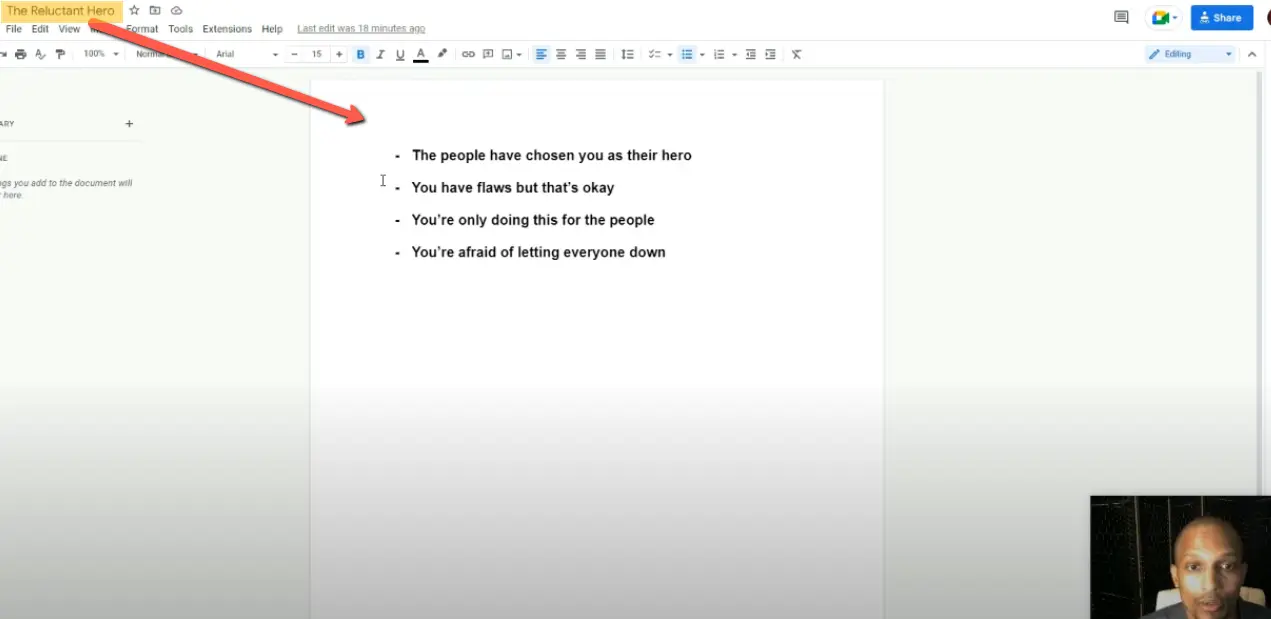Open the 'Last edit was 18 minutes ago' link
The width and height of the screenshot is (1271, 619).
click(x=361, y=29)
